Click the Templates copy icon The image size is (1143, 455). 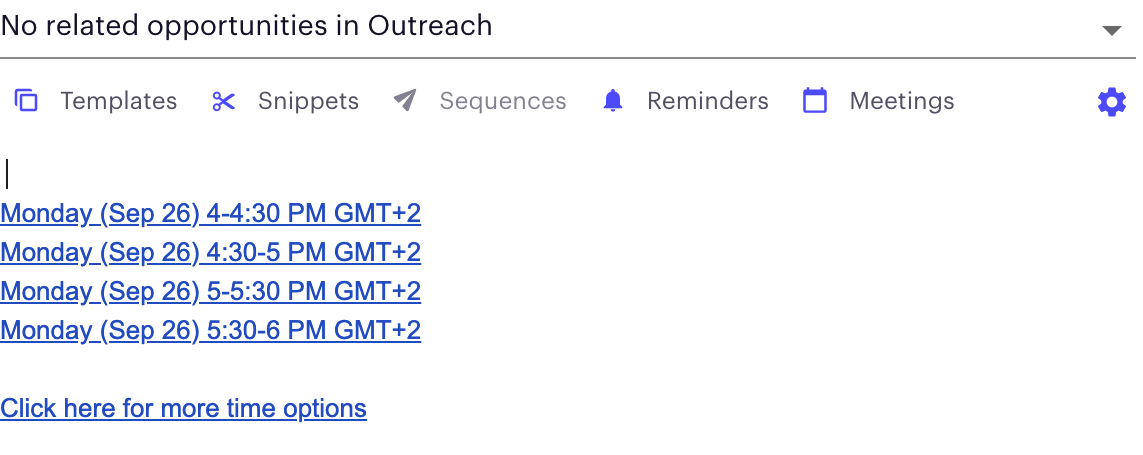point(26,101)
